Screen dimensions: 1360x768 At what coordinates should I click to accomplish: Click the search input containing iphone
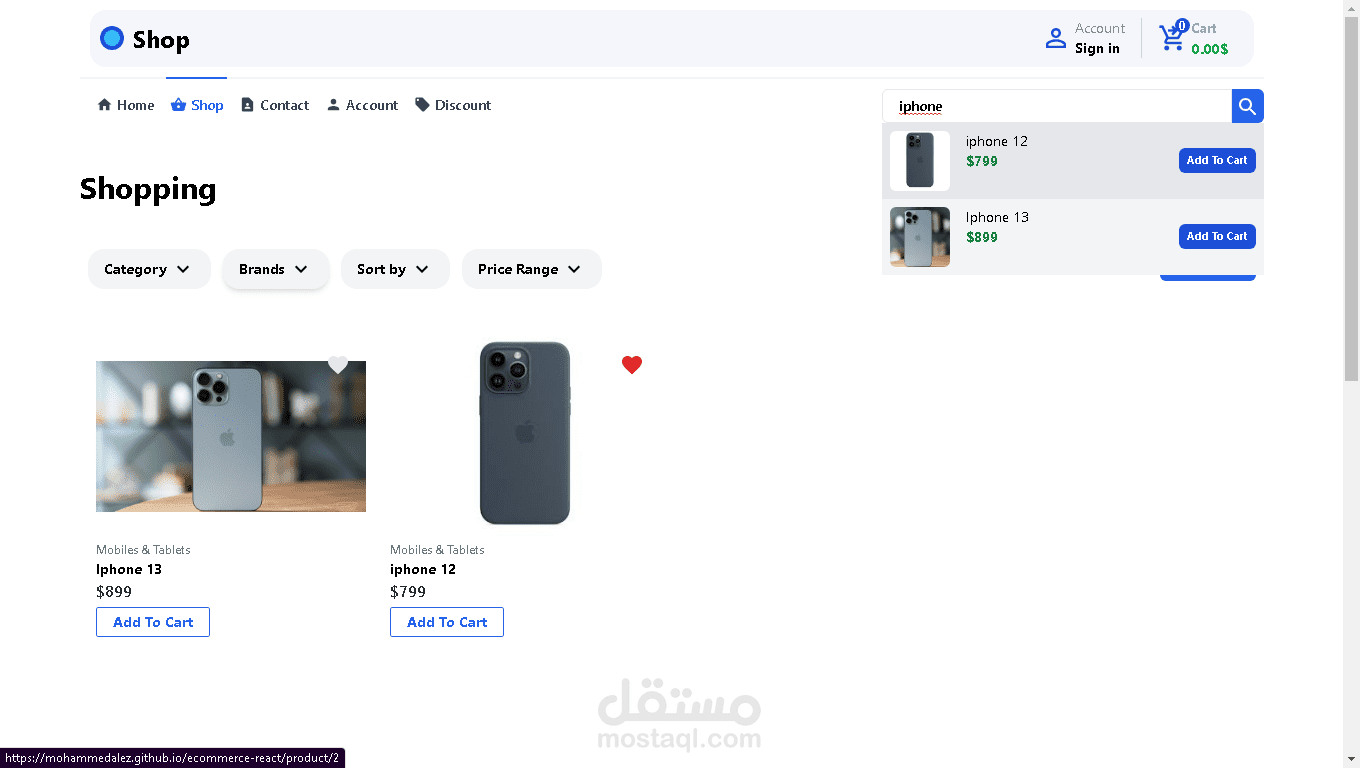[x=1055, y=106]
